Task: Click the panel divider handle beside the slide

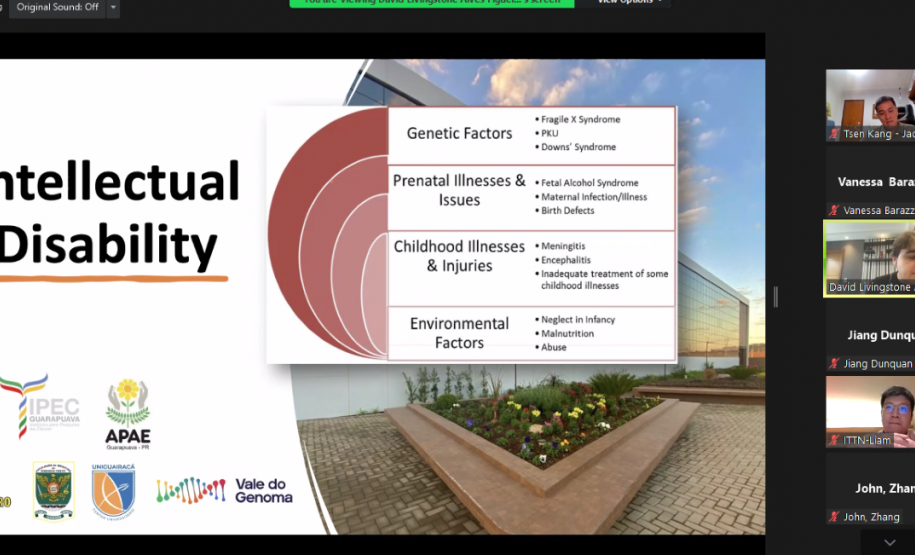Action: [x=775, y=296]
